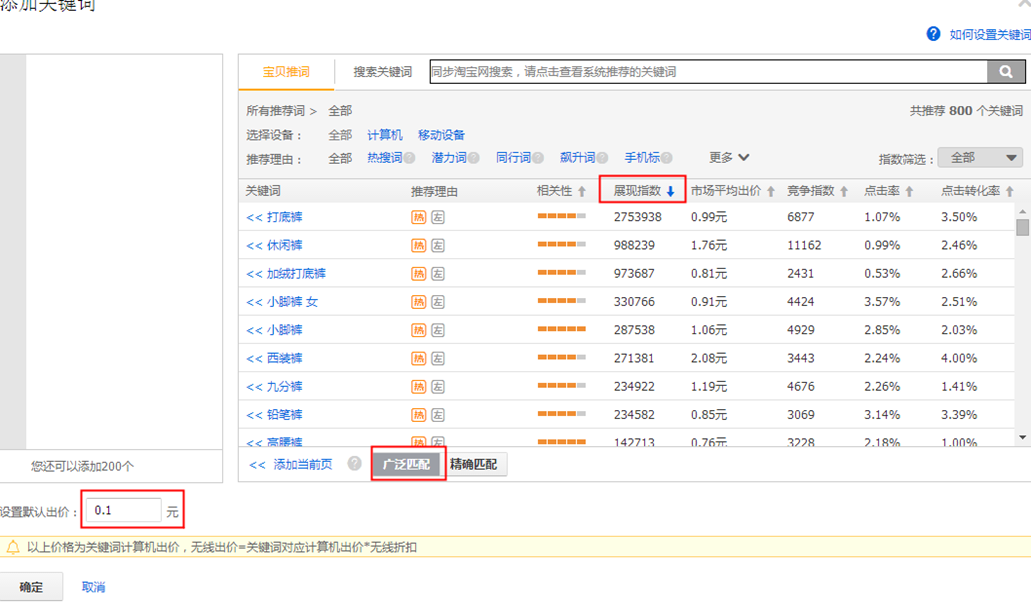Switch to the 搜索关键词 tab
Screen dimensions: 1031x605
click(382, 72)
